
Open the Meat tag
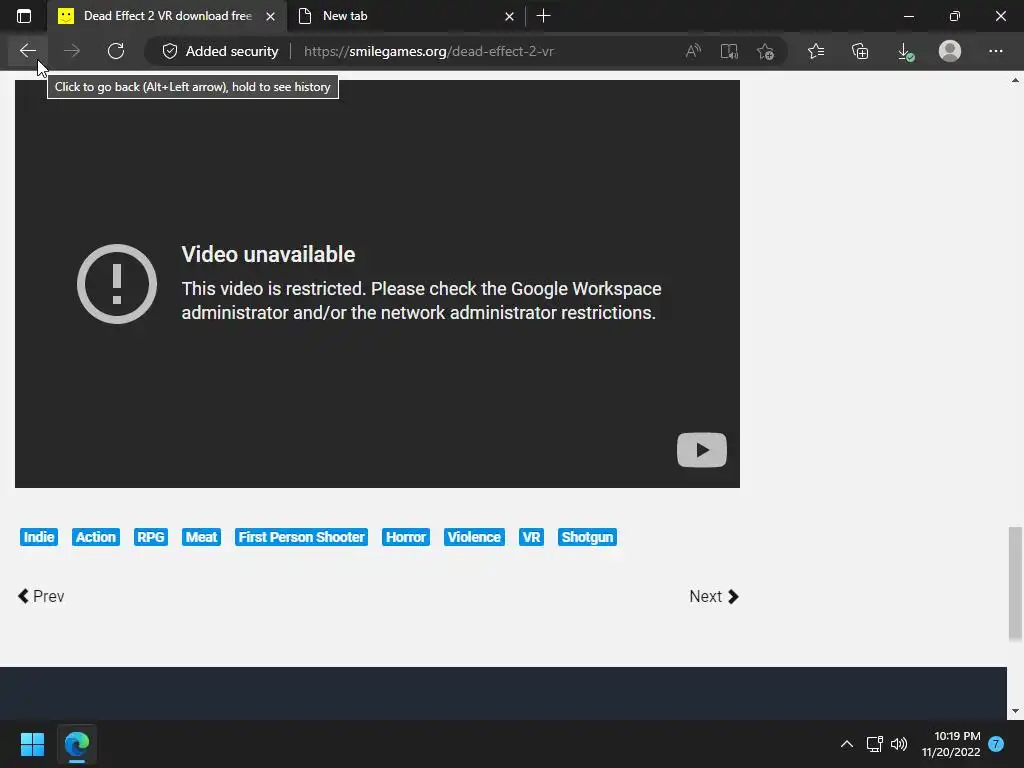coord(201,537)
